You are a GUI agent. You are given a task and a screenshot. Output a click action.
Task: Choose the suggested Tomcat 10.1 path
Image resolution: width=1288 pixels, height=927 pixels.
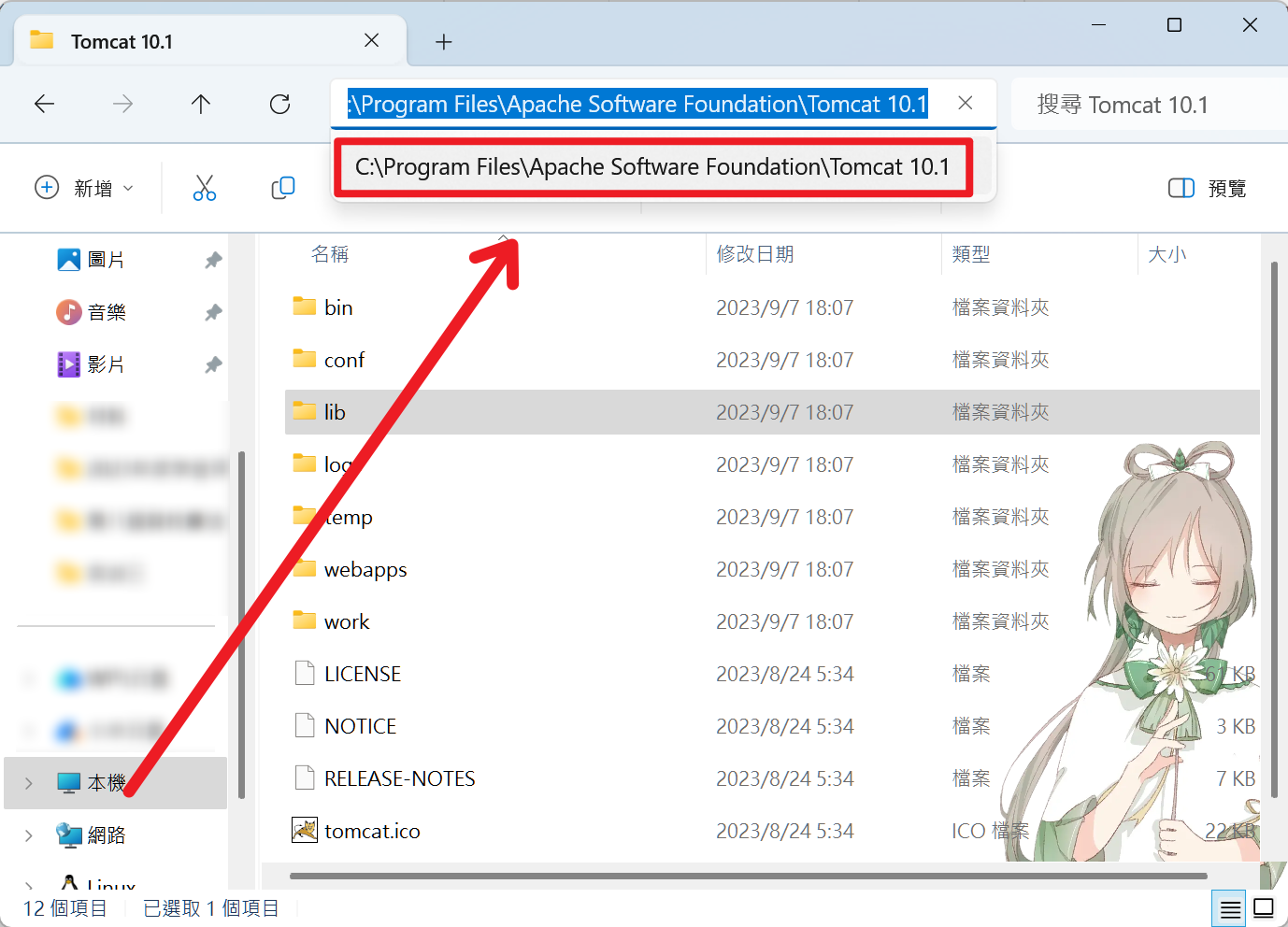tap(652, 167)
